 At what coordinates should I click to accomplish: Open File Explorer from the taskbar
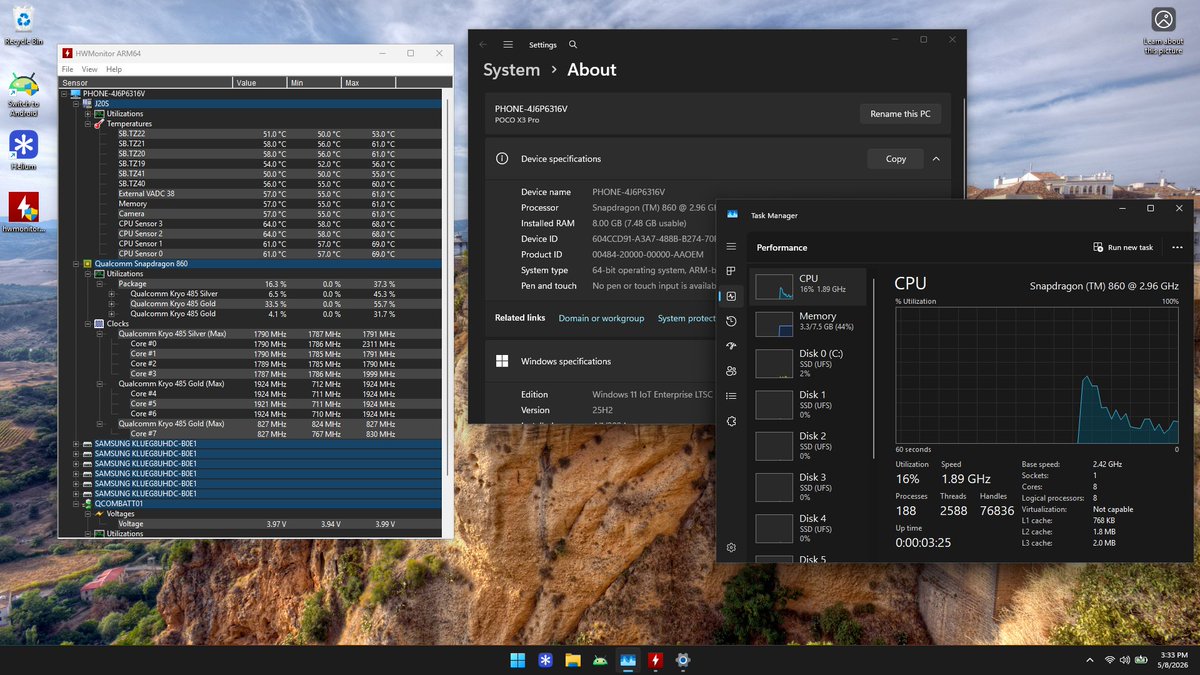point(573,660)
